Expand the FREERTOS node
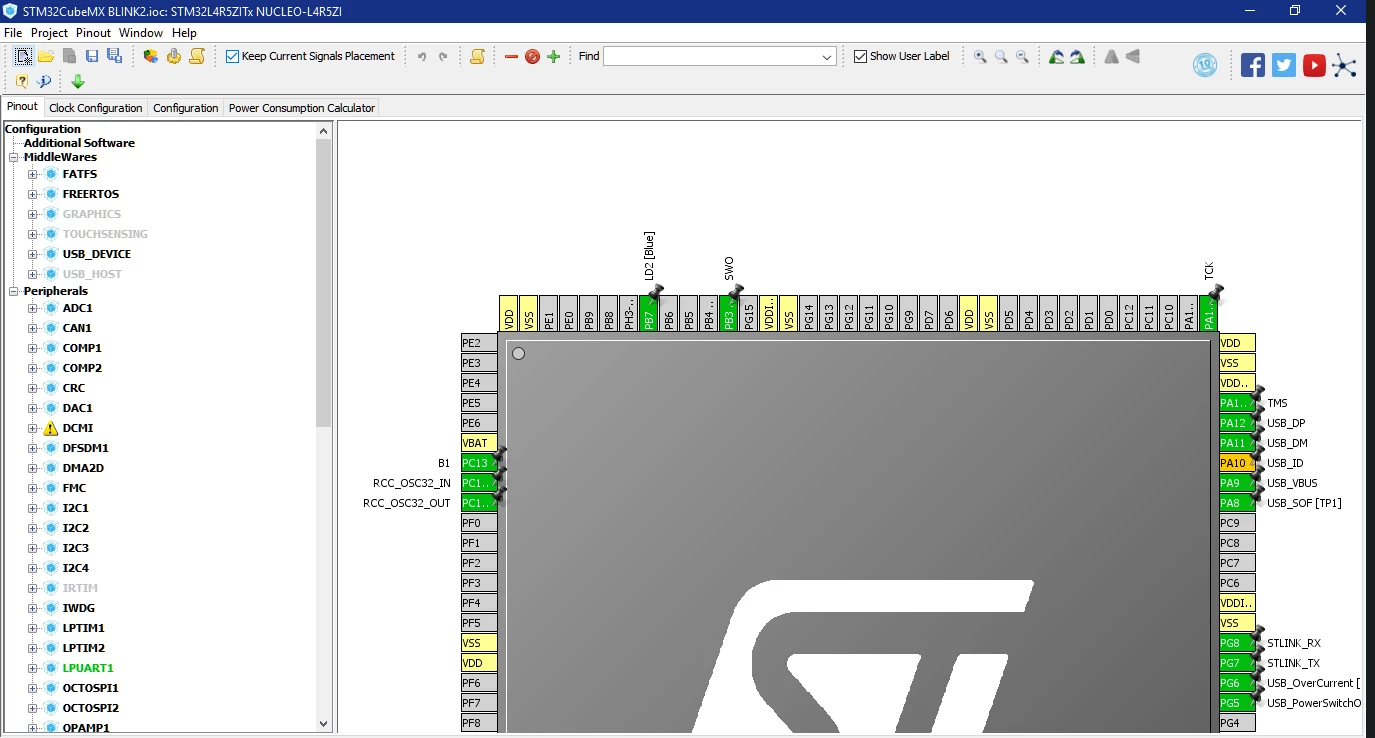The image size is (1375, 738). (x=32, y=194)
